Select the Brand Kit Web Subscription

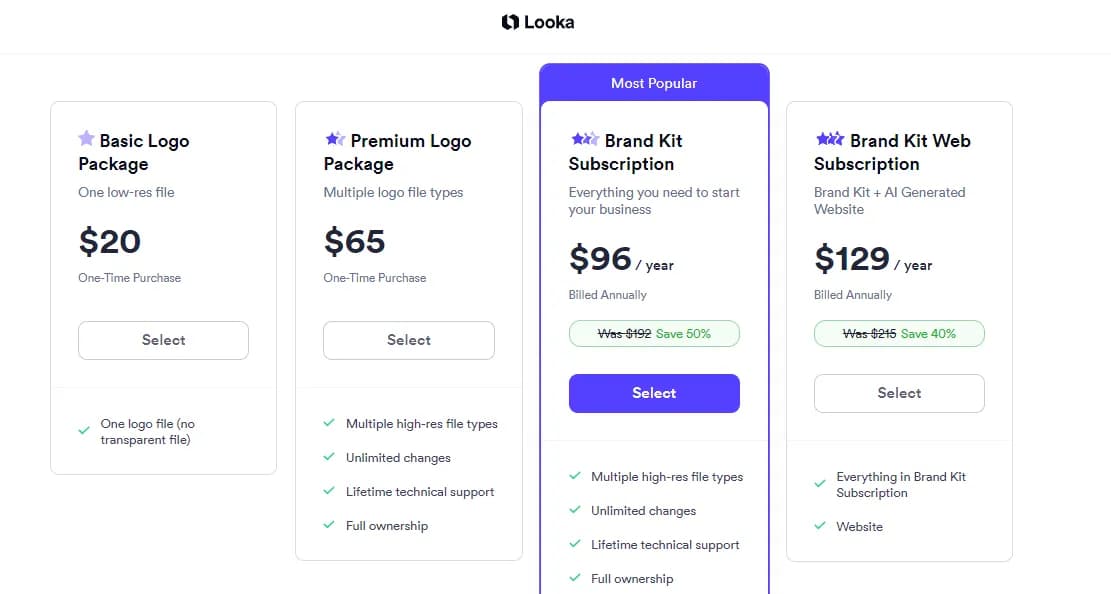[x=899, y=393]
